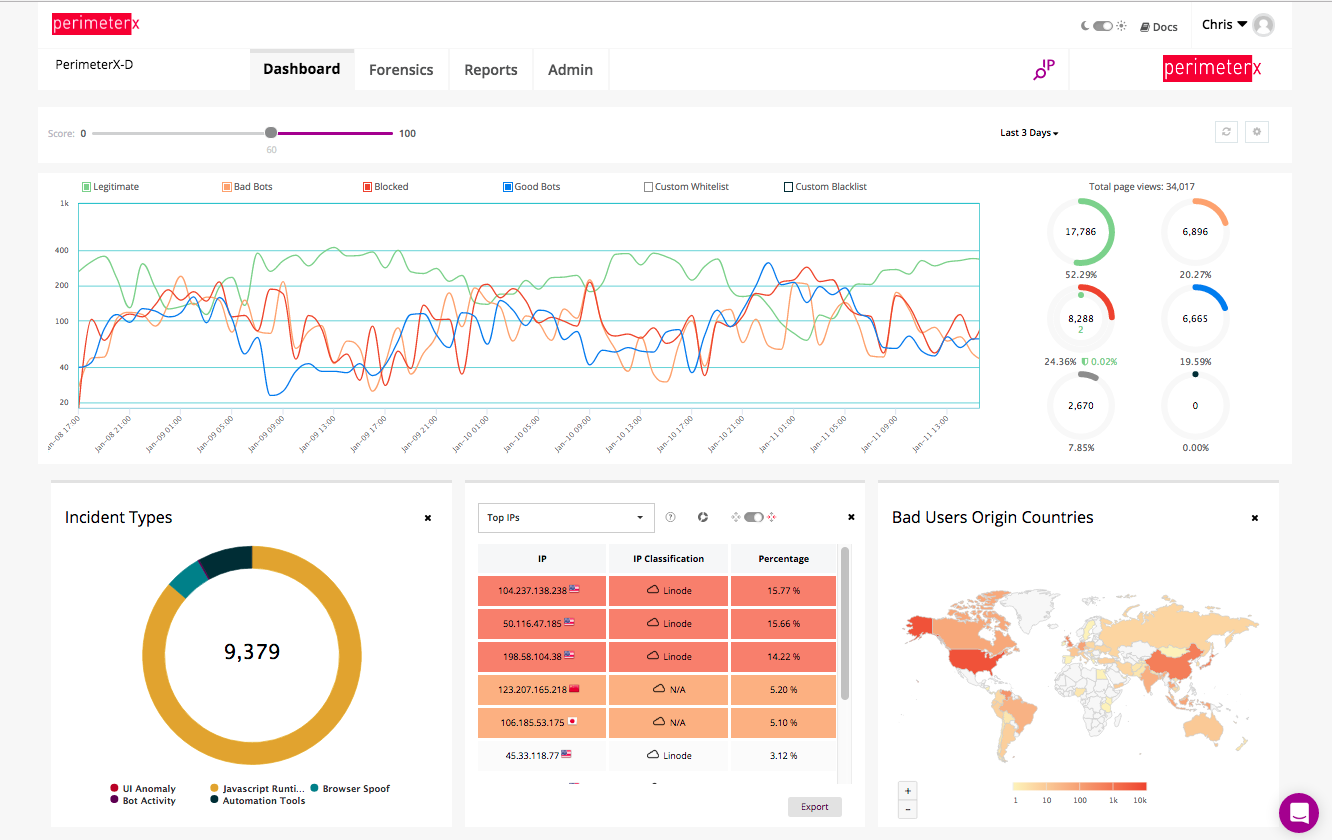Open the Chris user account menu
1332x840 pixels.
(x=1224, y=25)
